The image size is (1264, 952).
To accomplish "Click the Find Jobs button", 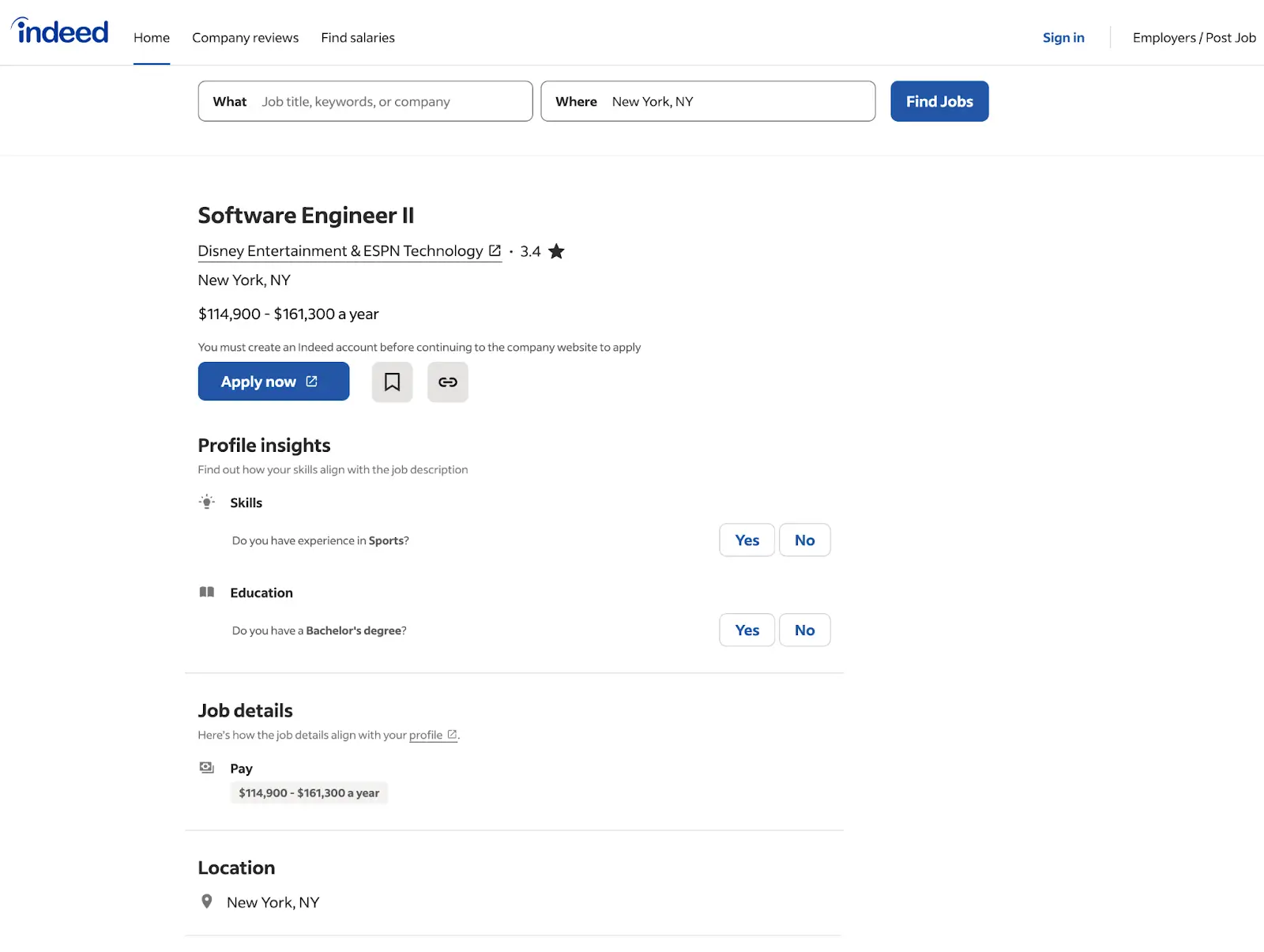I will (x=939, y=101).
